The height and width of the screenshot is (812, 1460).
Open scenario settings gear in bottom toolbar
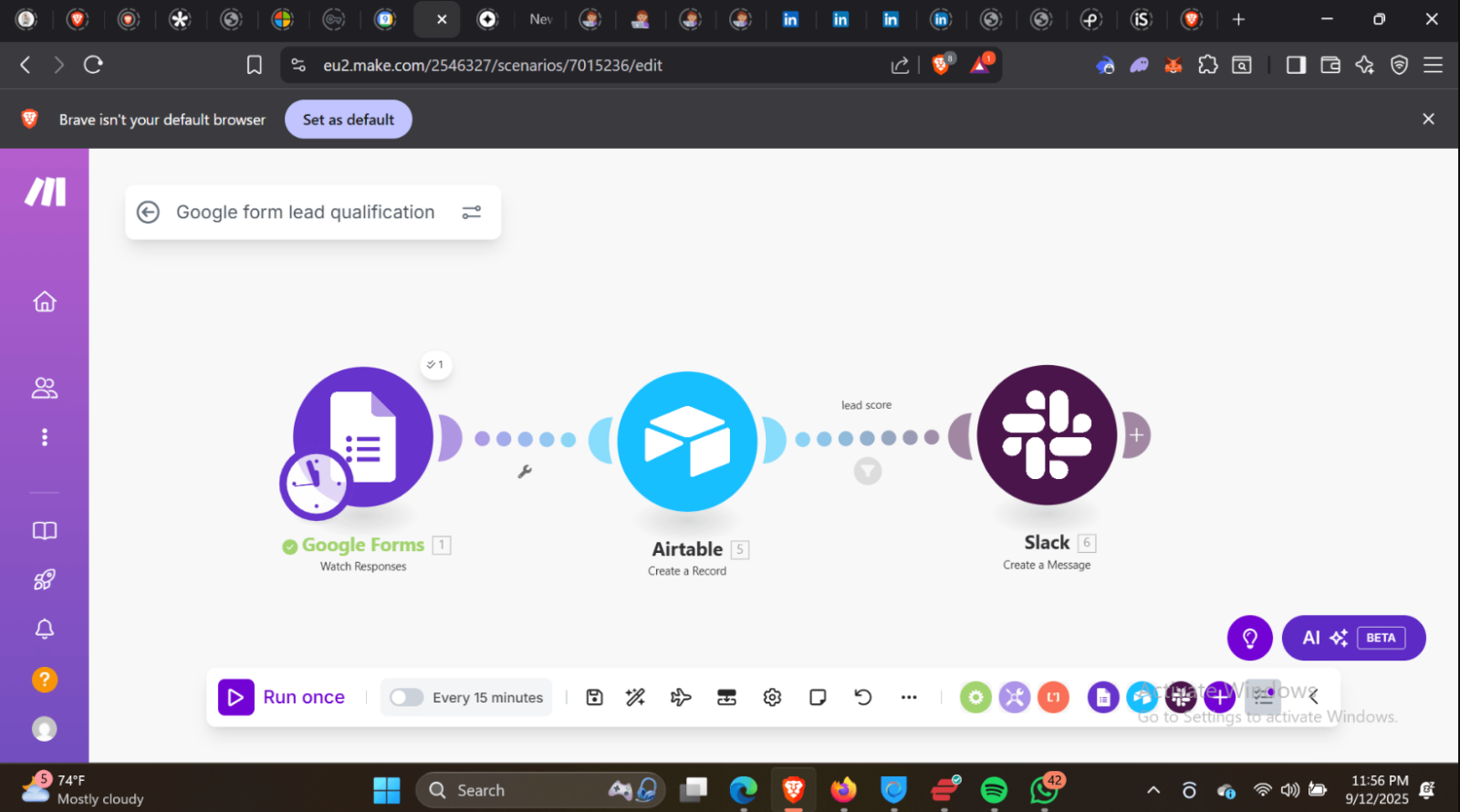coord(773,697)
